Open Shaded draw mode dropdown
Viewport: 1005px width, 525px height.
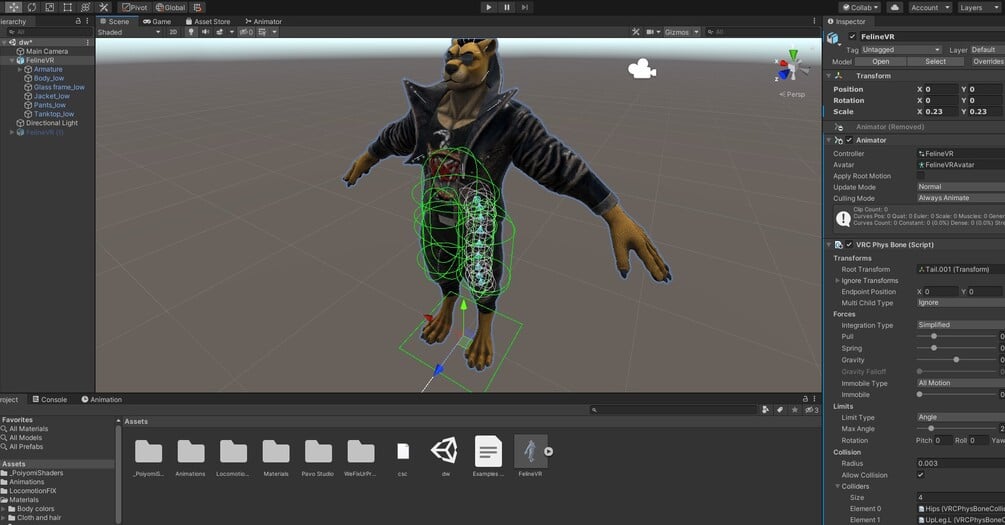click(x=129, y=31)
